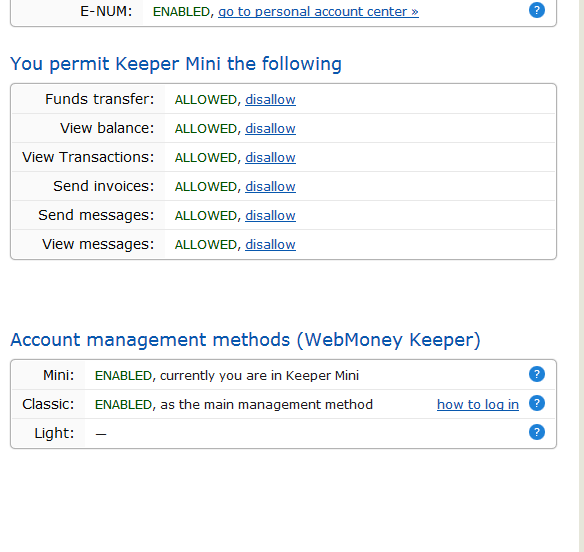Image resolution: width=584 pixels, height=552 pixels.
Task: Disallow Send invoices permission
Action: coord(270,187)
